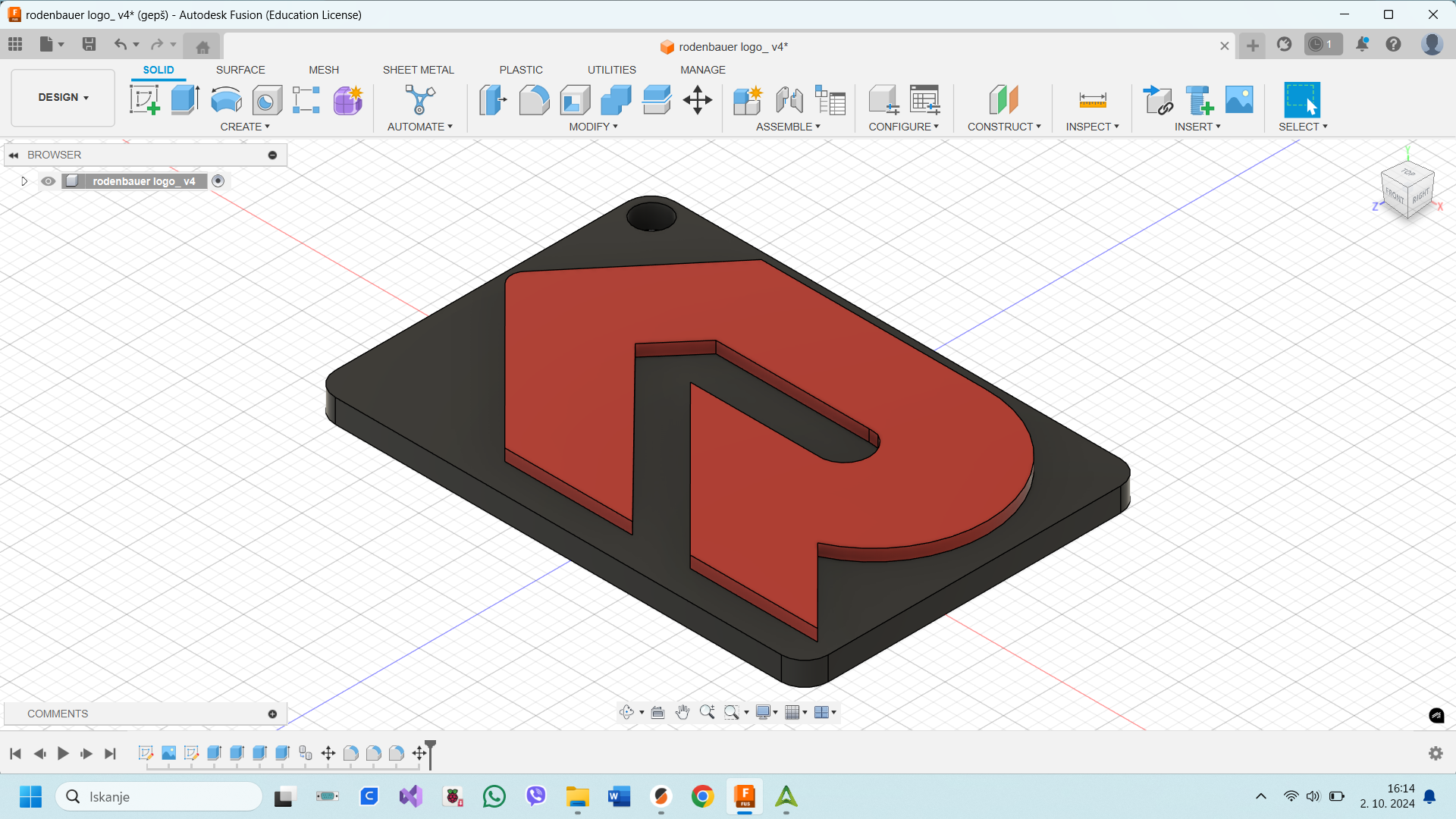
Task: Click the ViewCube to change orientation
Action: [x=1407, y=190]
